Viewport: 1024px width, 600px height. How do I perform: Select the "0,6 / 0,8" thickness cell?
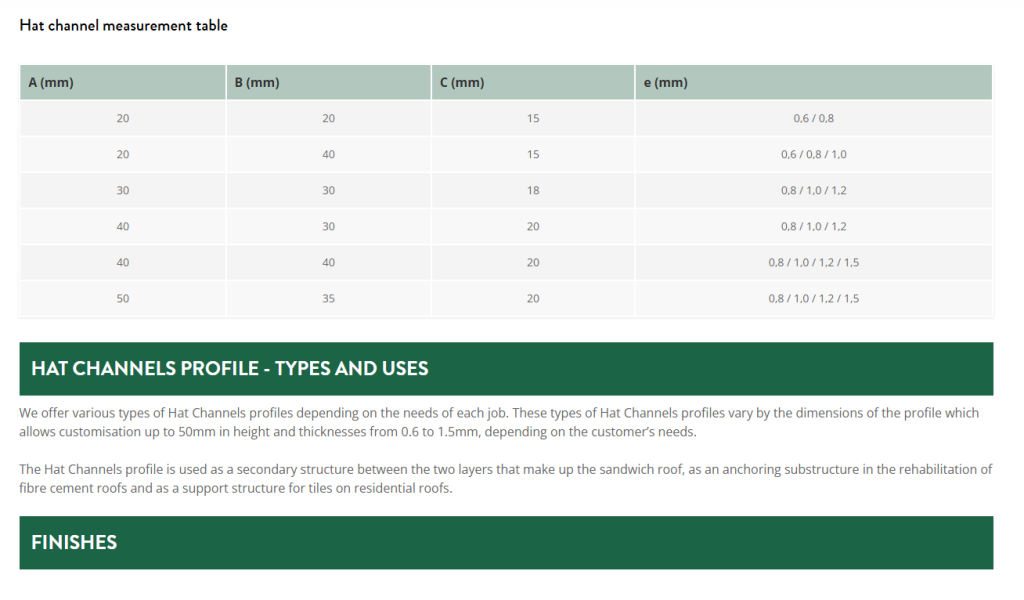(x=813, y=118)
